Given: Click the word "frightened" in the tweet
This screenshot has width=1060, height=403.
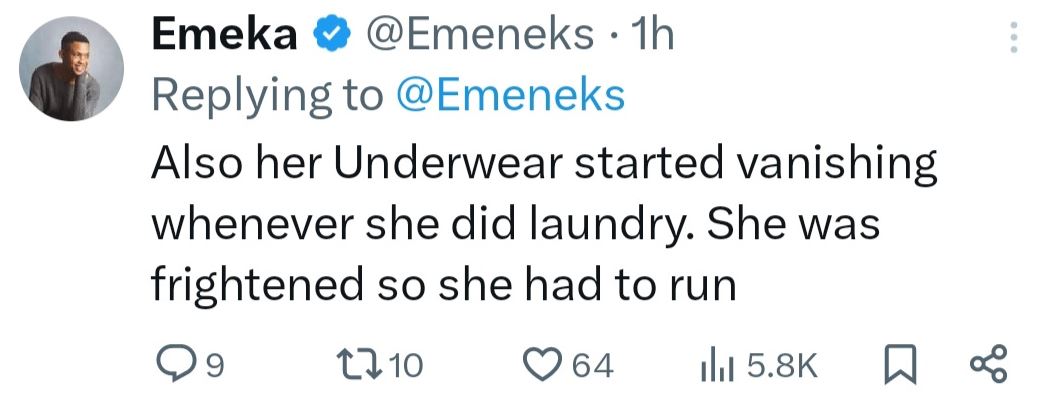Looking at the screenshot, I should [252, 285].
